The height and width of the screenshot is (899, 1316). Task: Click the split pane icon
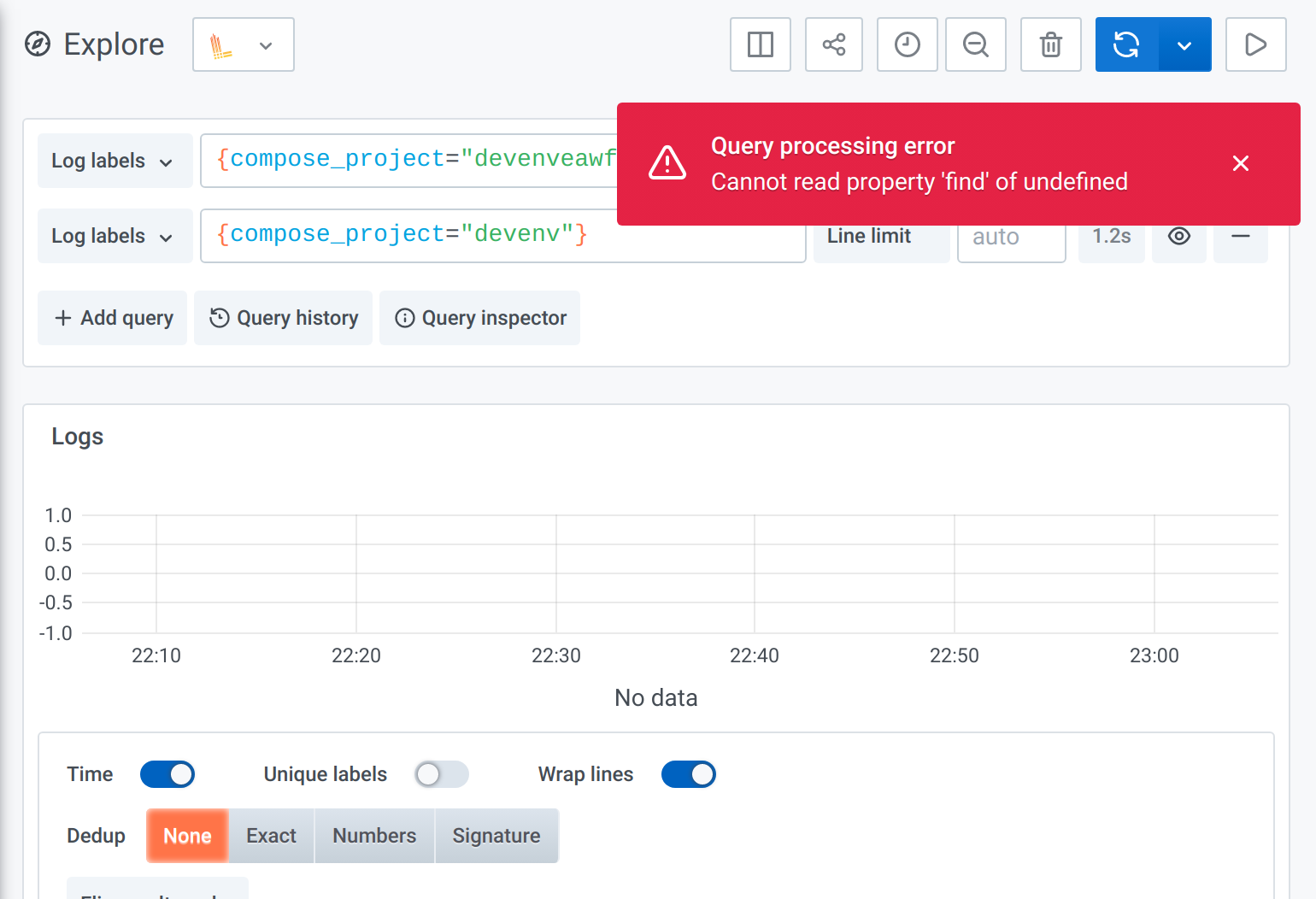[760, 44]
